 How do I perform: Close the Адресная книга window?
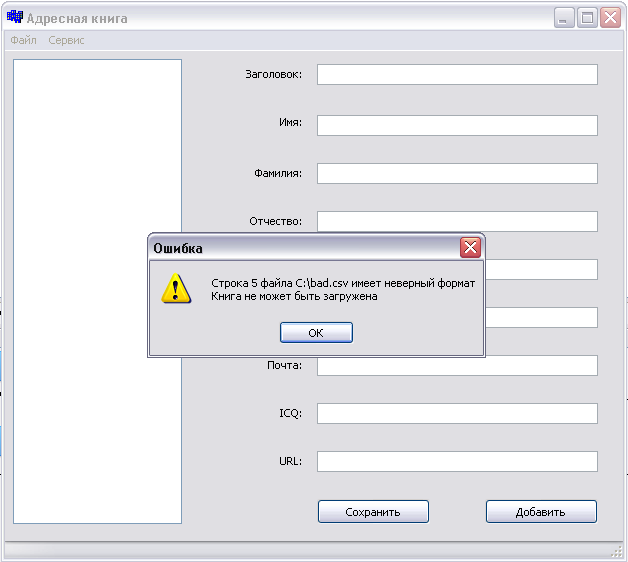610,18
